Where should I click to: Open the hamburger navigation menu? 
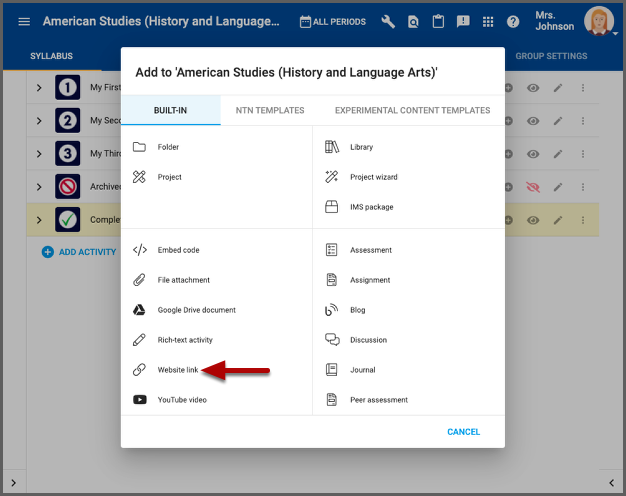(x=24, y=22)
